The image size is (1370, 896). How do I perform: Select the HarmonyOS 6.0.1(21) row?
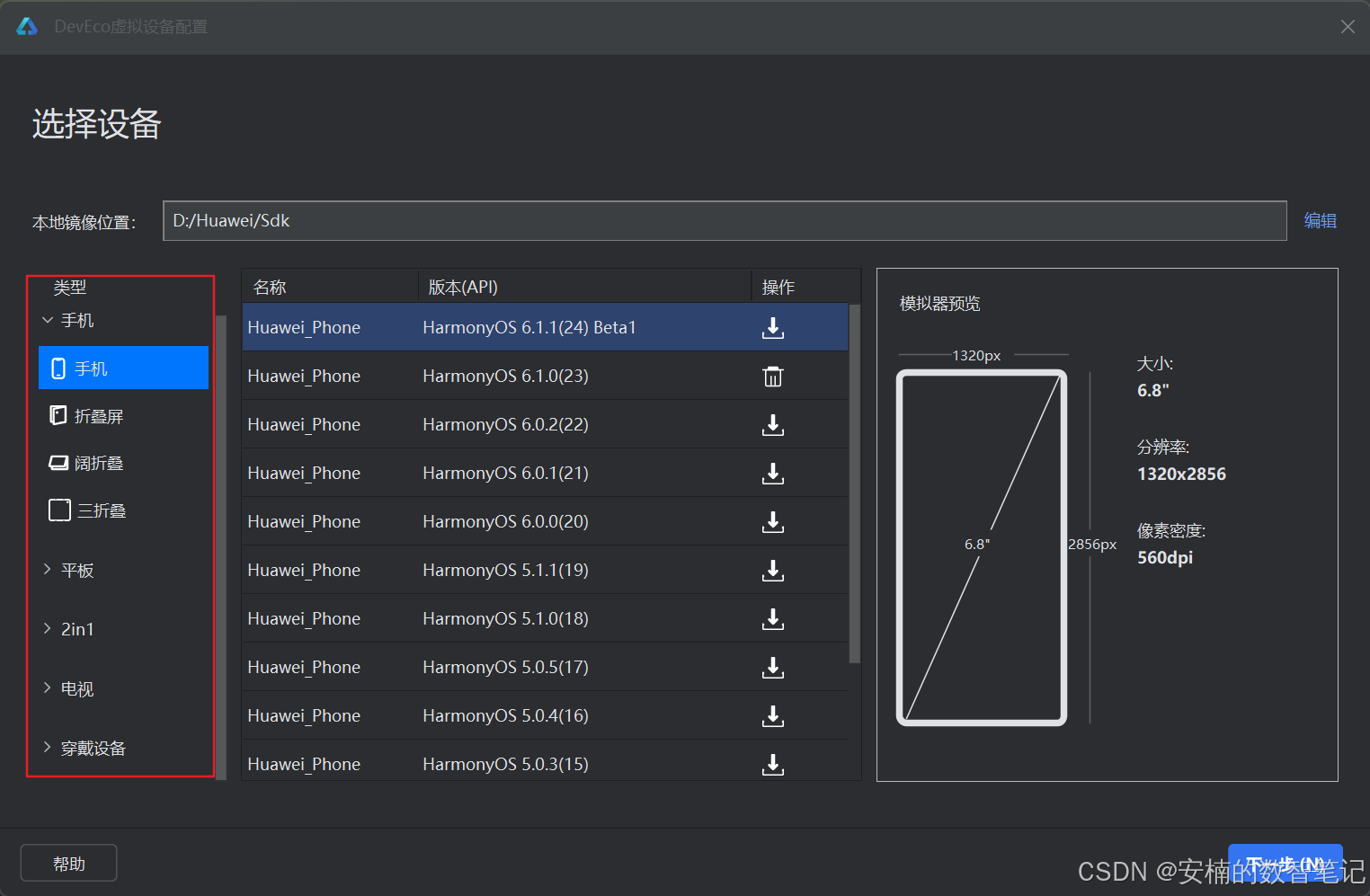[x=545, y=473]
